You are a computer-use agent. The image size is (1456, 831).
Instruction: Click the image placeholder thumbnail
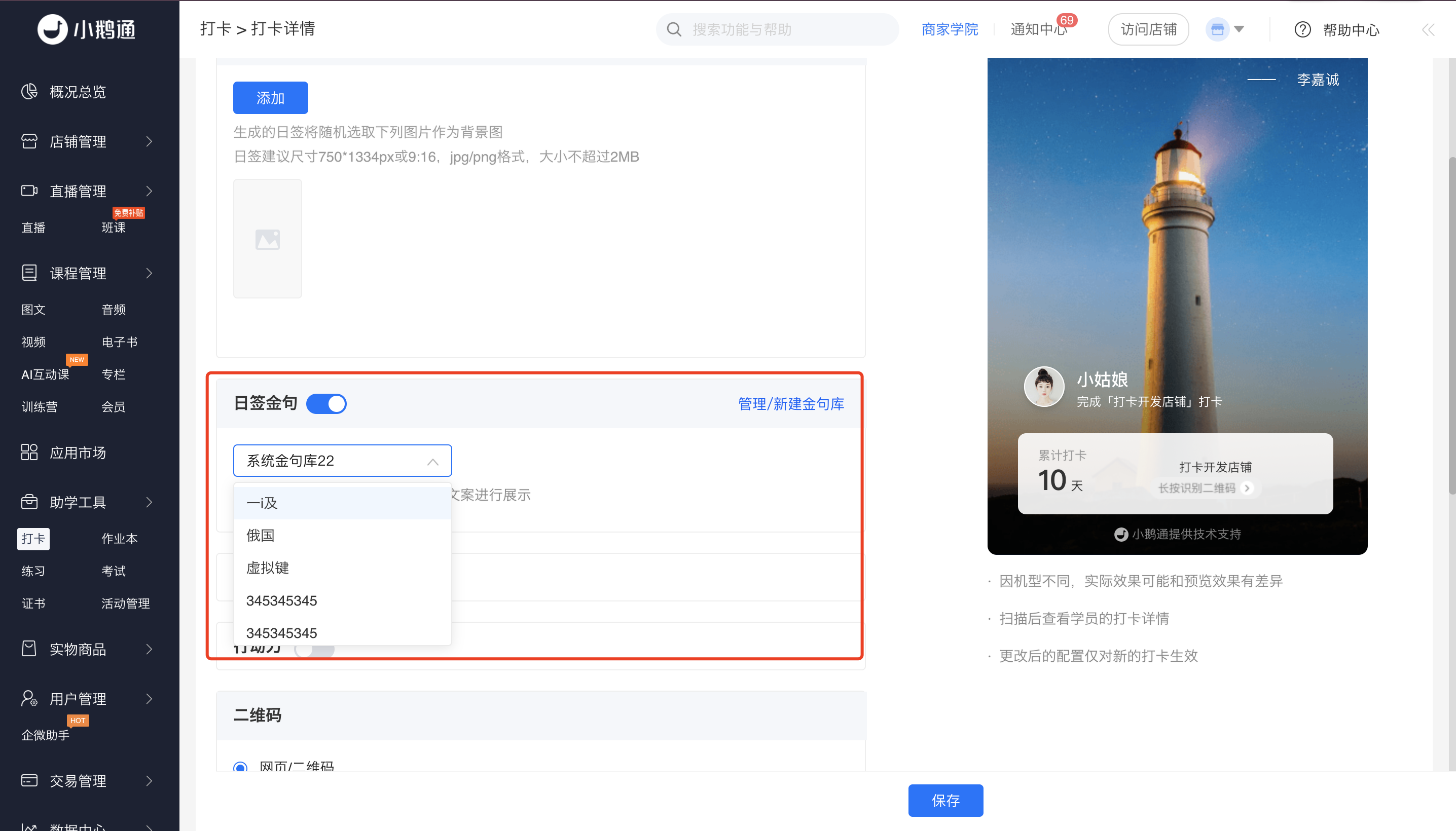click(x=267, y=239)
